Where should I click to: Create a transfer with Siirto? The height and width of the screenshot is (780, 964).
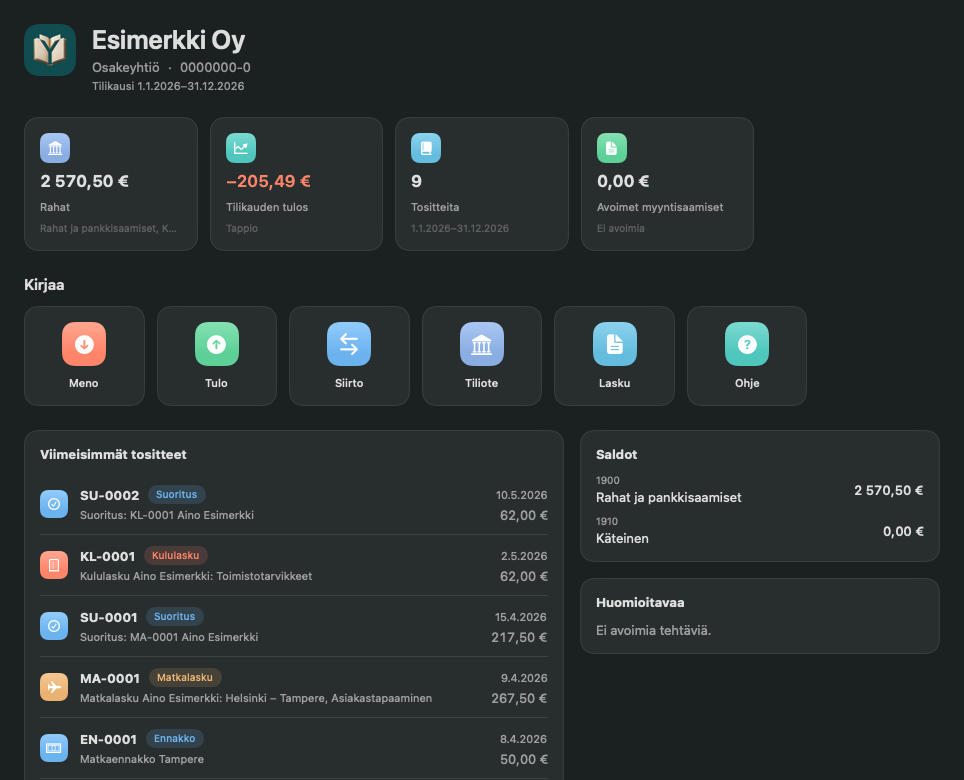pos(349,356)
